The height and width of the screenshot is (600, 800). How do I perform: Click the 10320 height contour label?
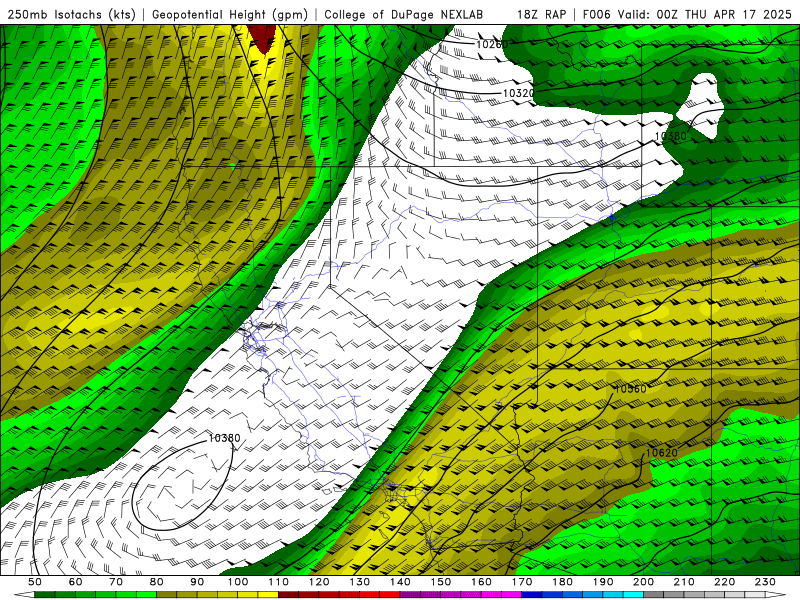point(518,93)
